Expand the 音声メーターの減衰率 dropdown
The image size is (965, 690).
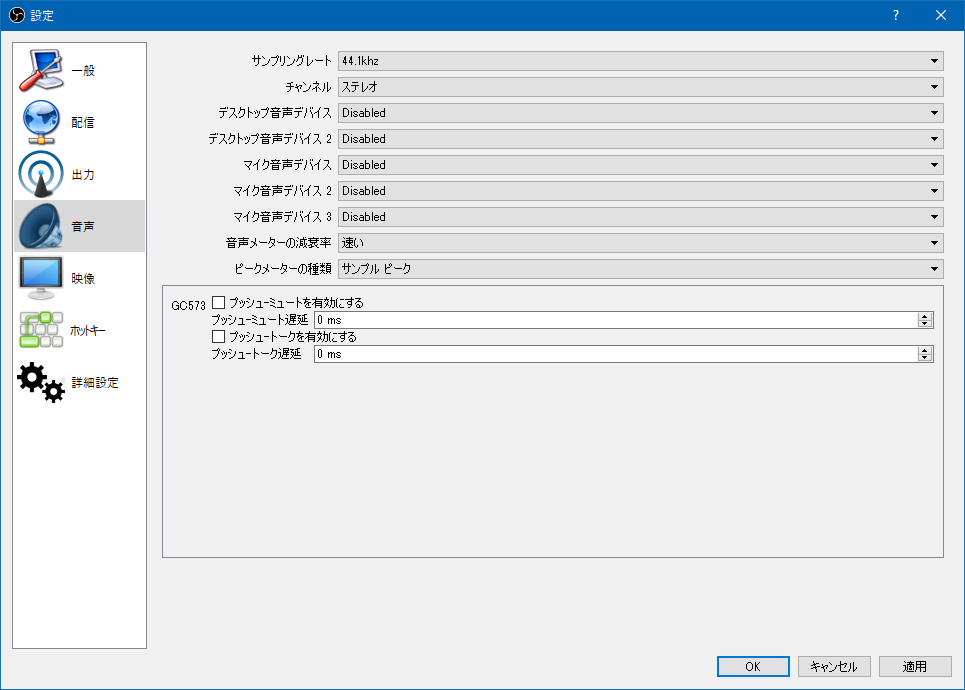[641, 243]
